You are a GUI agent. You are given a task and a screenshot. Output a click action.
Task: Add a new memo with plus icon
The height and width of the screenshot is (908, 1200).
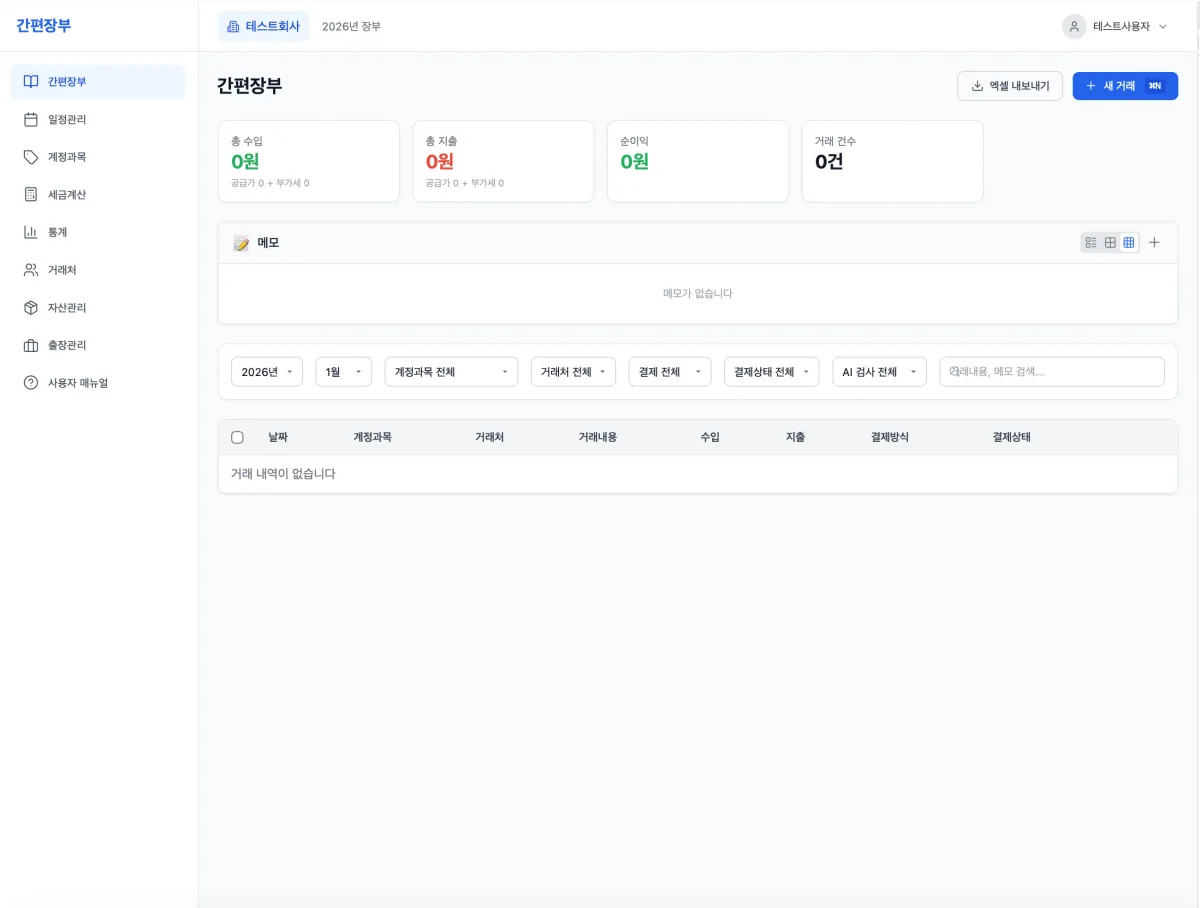(x=1154, y=243)
